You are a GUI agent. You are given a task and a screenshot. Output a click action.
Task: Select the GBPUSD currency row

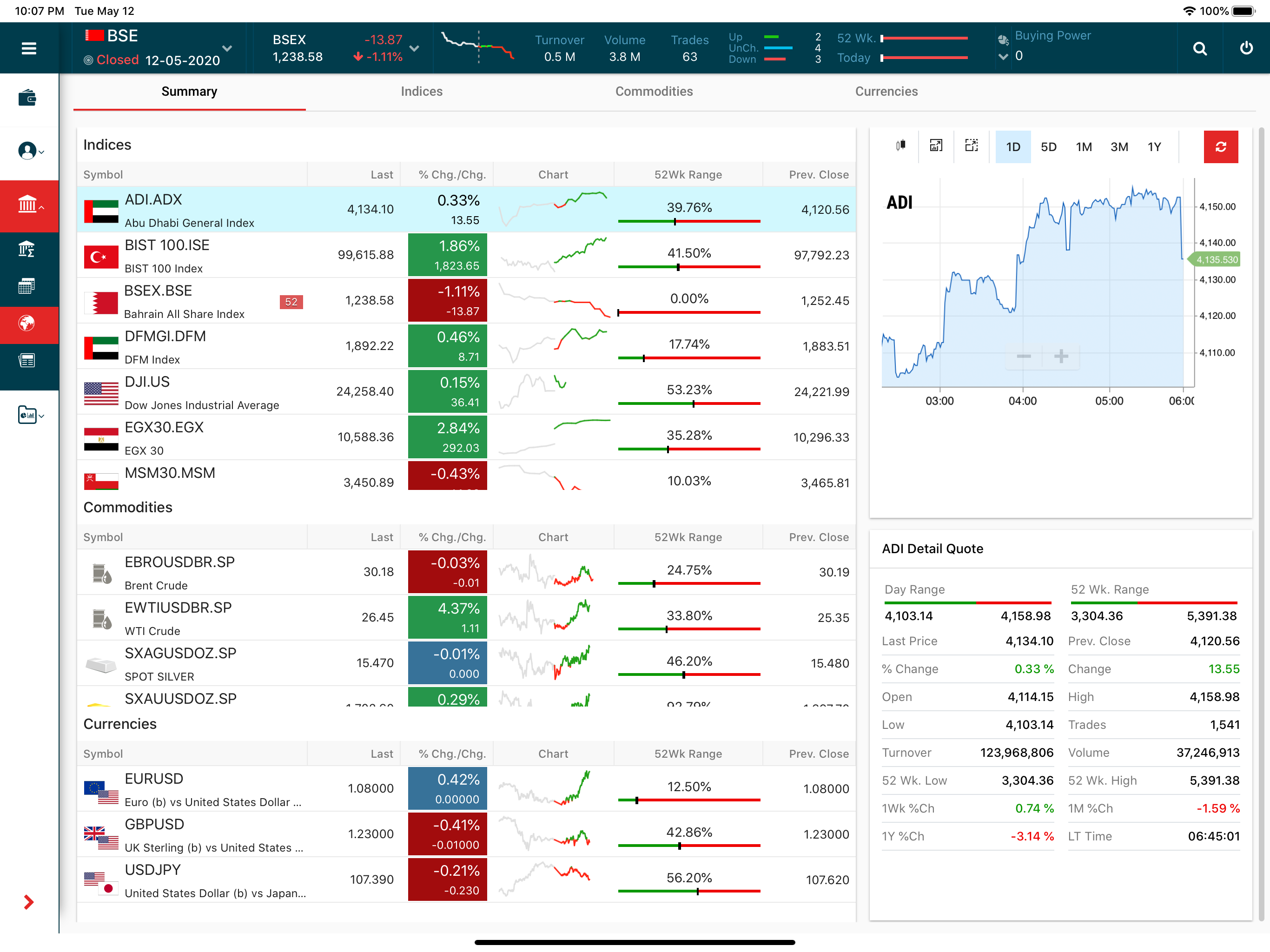466,834
